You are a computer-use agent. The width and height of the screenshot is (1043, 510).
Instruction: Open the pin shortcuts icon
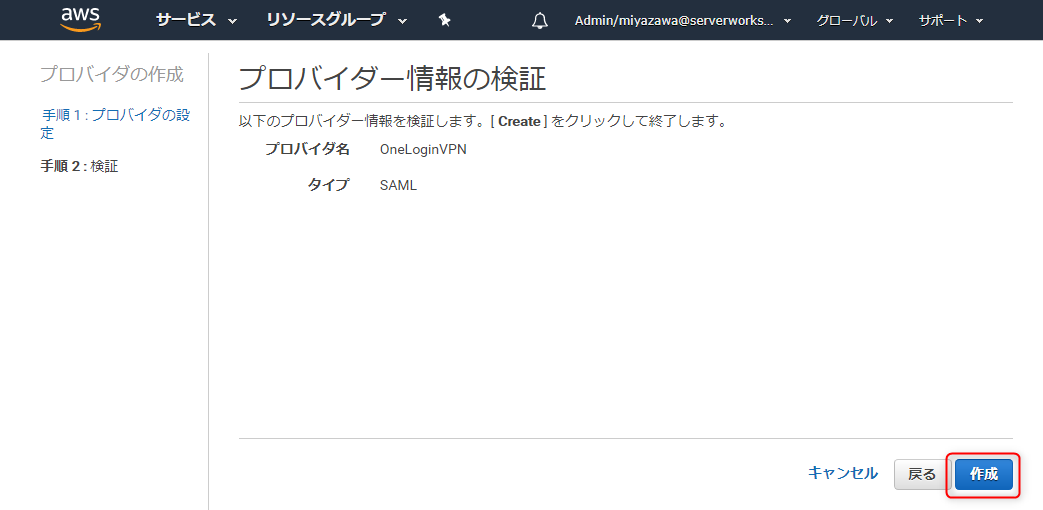point(445,21)
